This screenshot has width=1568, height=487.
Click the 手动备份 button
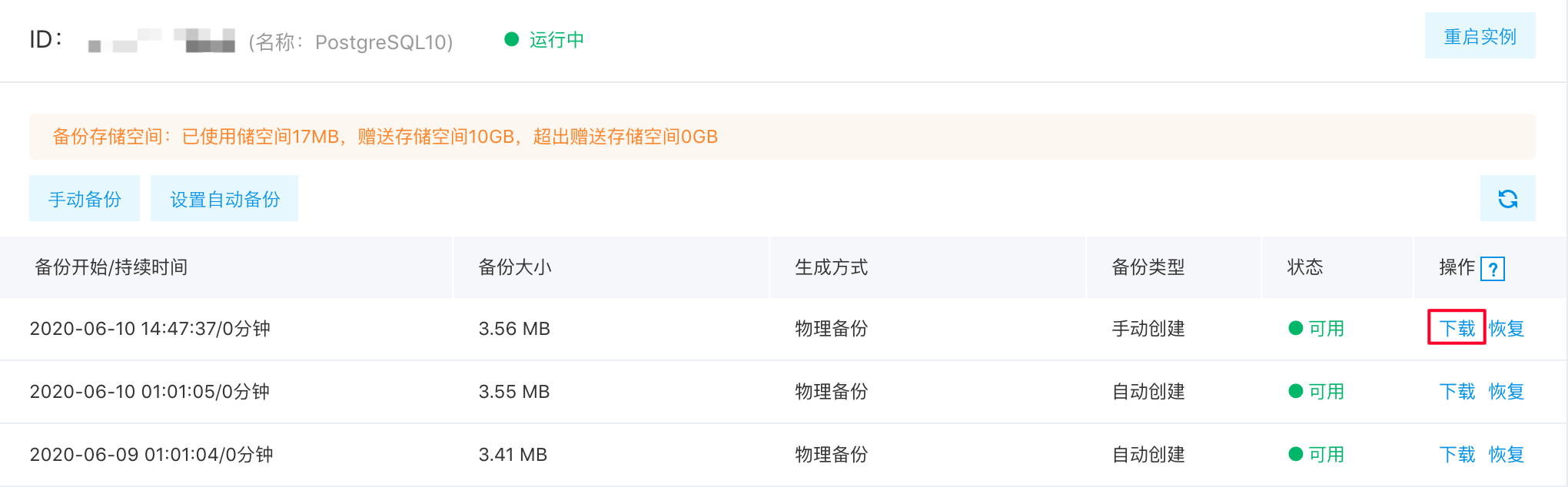pos(85,199)
